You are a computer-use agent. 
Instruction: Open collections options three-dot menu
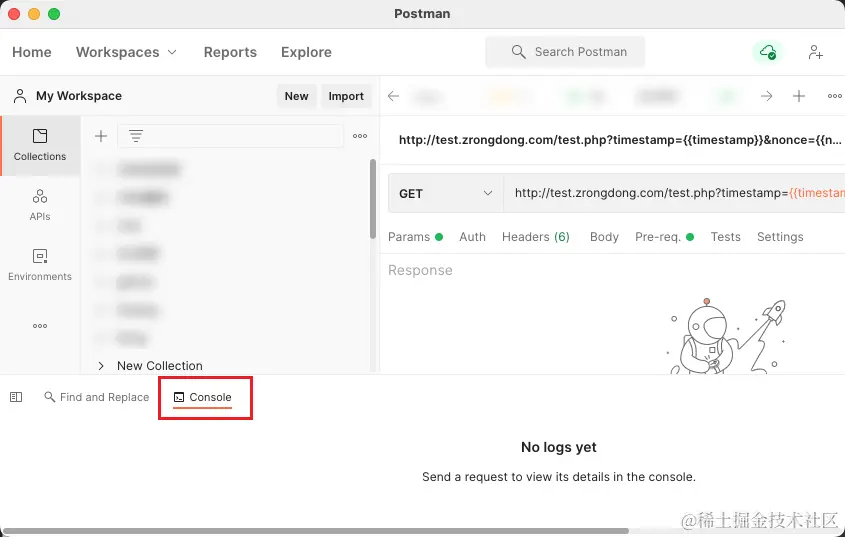tap(360, 136)
